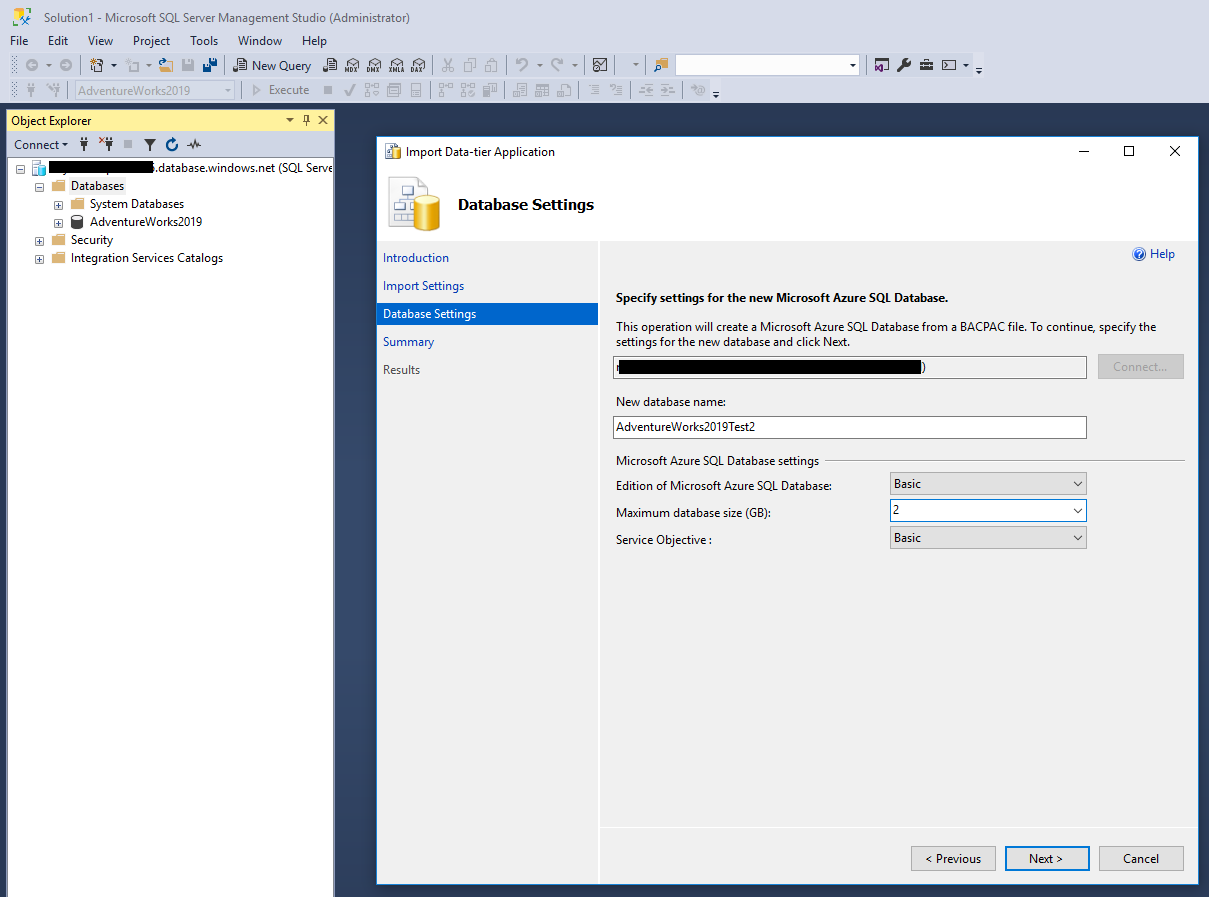Open the toolbar search combo box dropdown arrow
Screen dimensions: 1209x897
point(853,65)
